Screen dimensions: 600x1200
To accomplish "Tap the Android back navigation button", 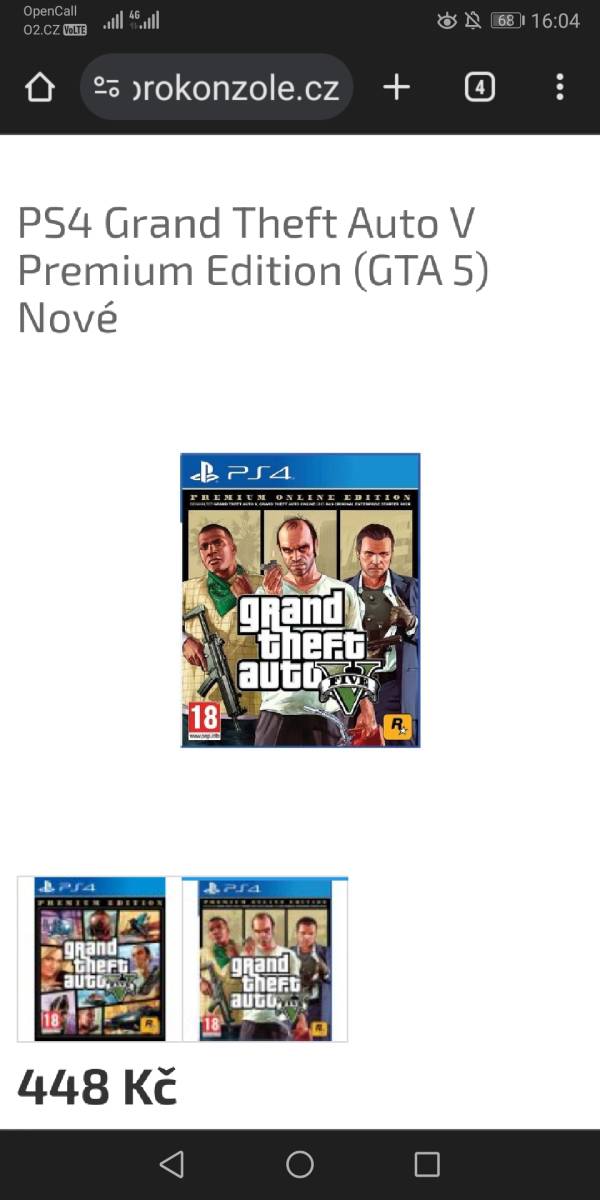I will (x=172, y=1164).
